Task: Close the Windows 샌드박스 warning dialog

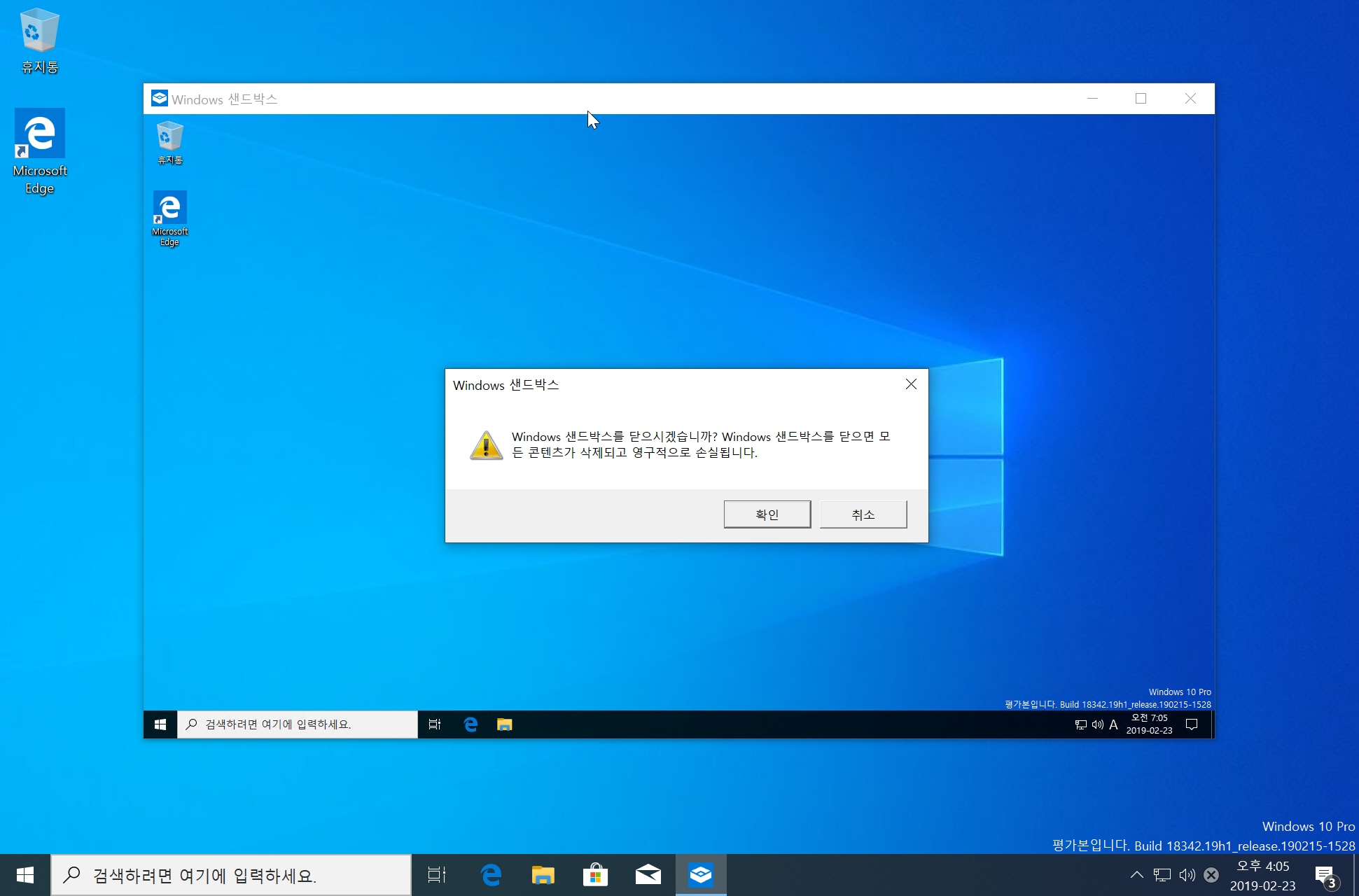Action: [911, 384]
